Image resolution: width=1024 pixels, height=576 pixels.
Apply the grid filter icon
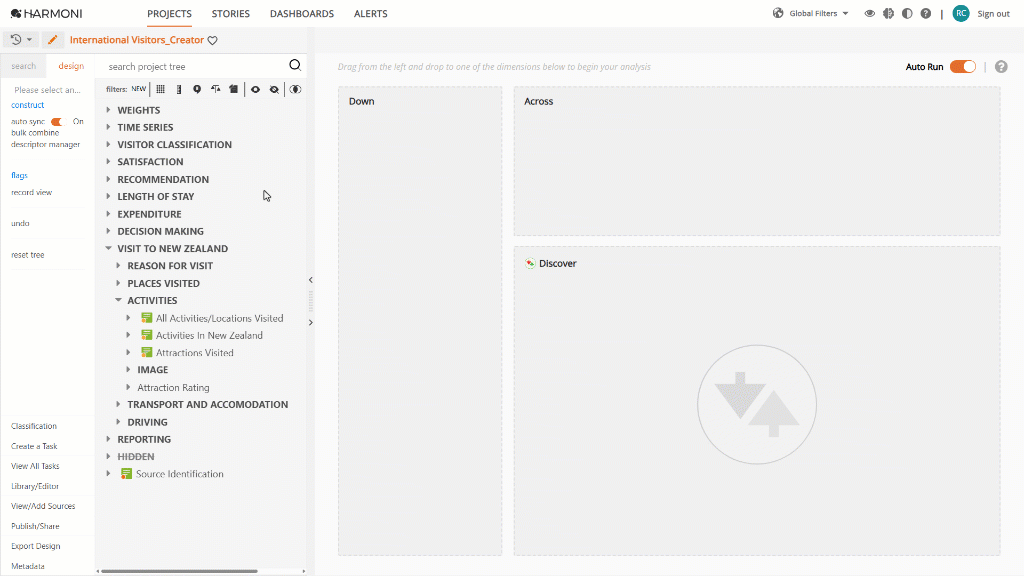(161, 89)
